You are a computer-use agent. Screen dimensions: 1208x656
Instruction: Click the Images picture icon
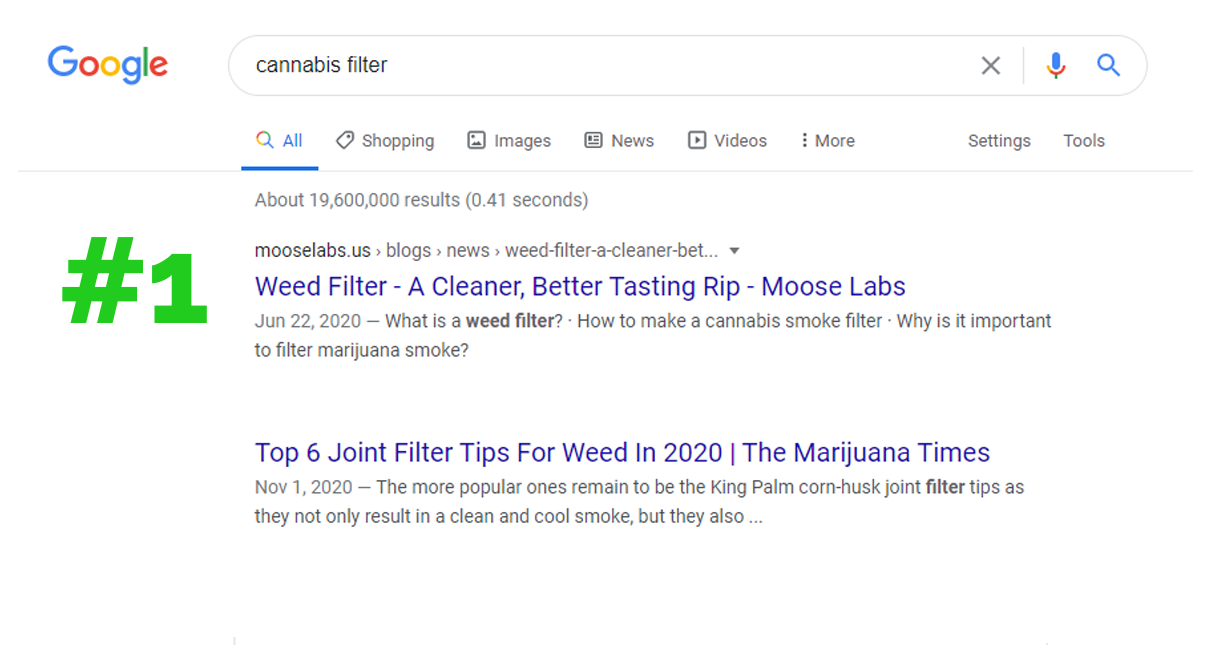pyautogui.click(x=477, y=140)
